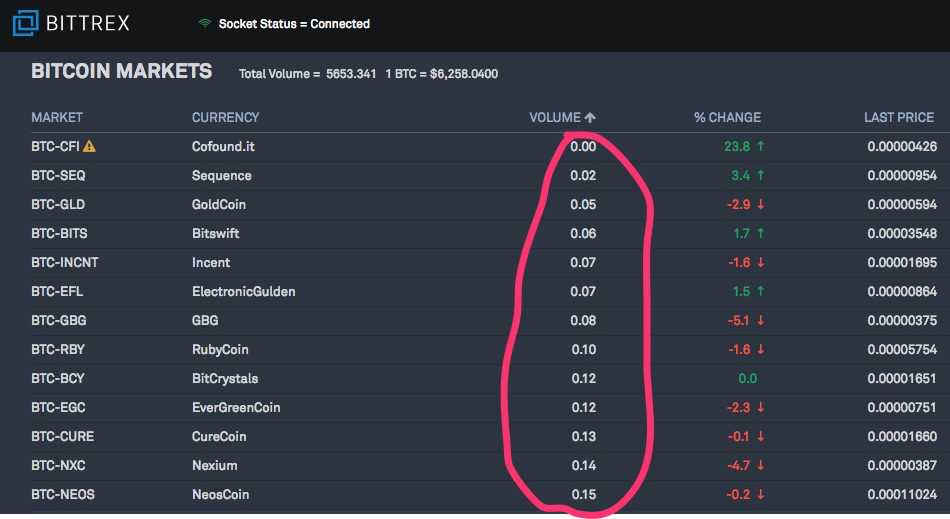Select the Nexium currency name

[x=214, y=466]
